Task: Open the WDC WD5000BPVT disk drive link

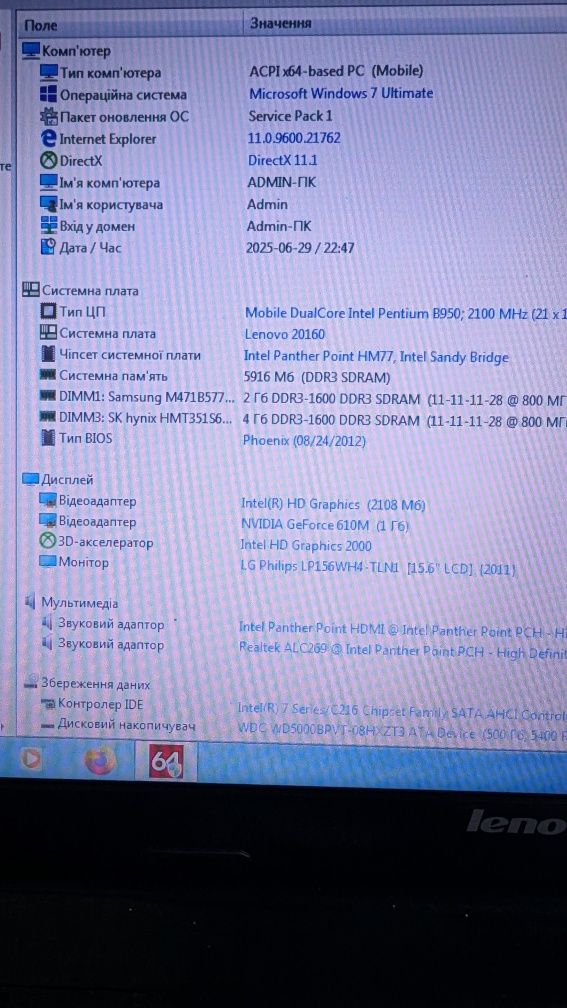Action: [x=402, y=732]
